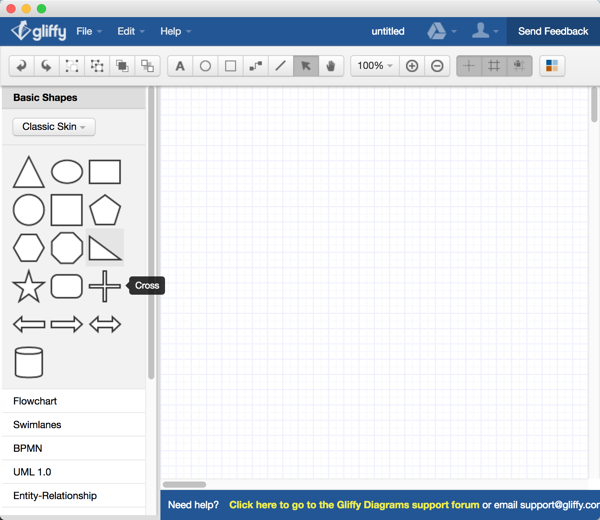Click the Undo arrow icon
Viewport: 600px width, 520px height.
click(21, 66)
